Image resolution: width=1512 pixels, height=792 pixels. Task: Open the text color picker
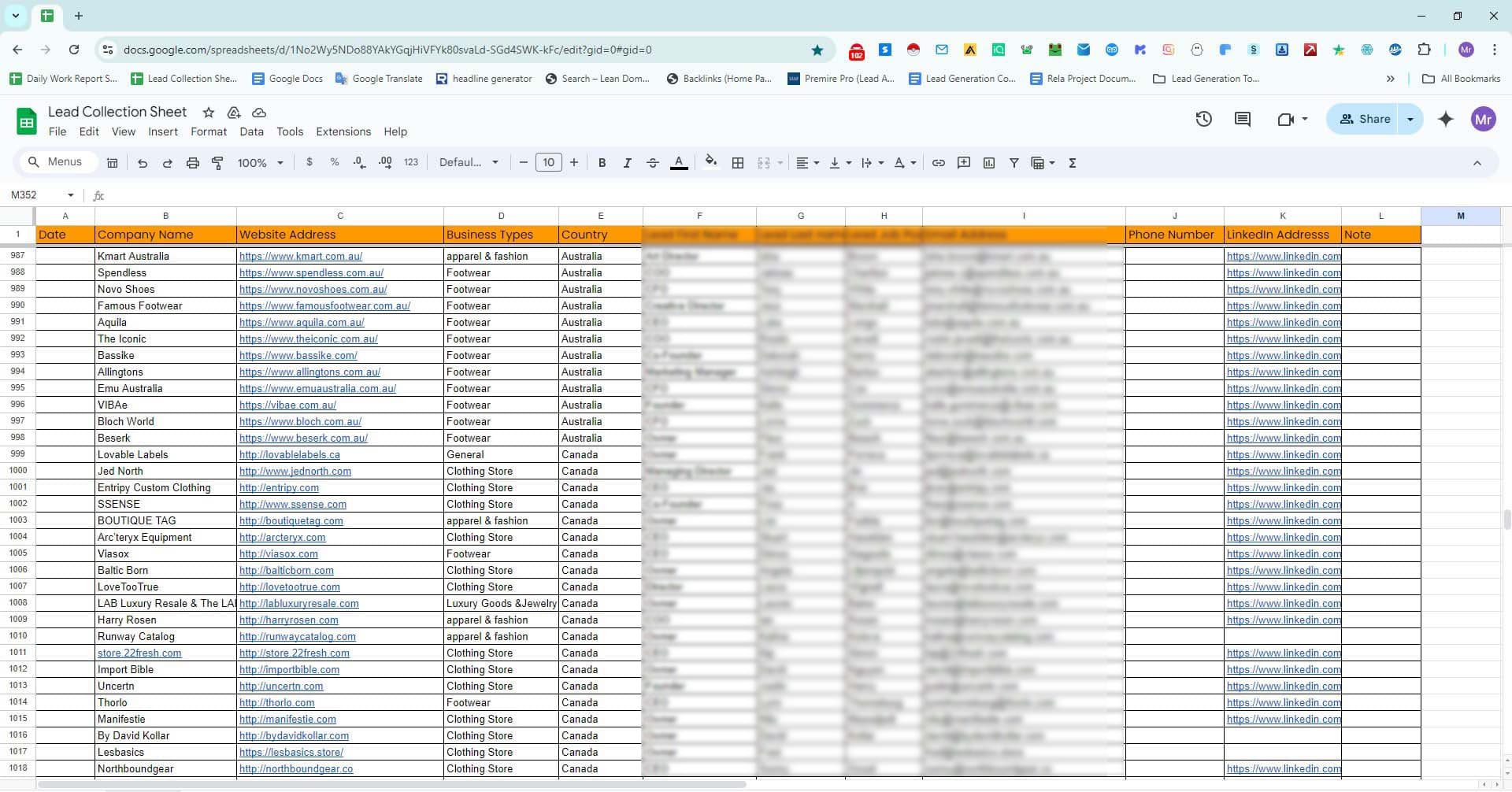click(679, 163)
